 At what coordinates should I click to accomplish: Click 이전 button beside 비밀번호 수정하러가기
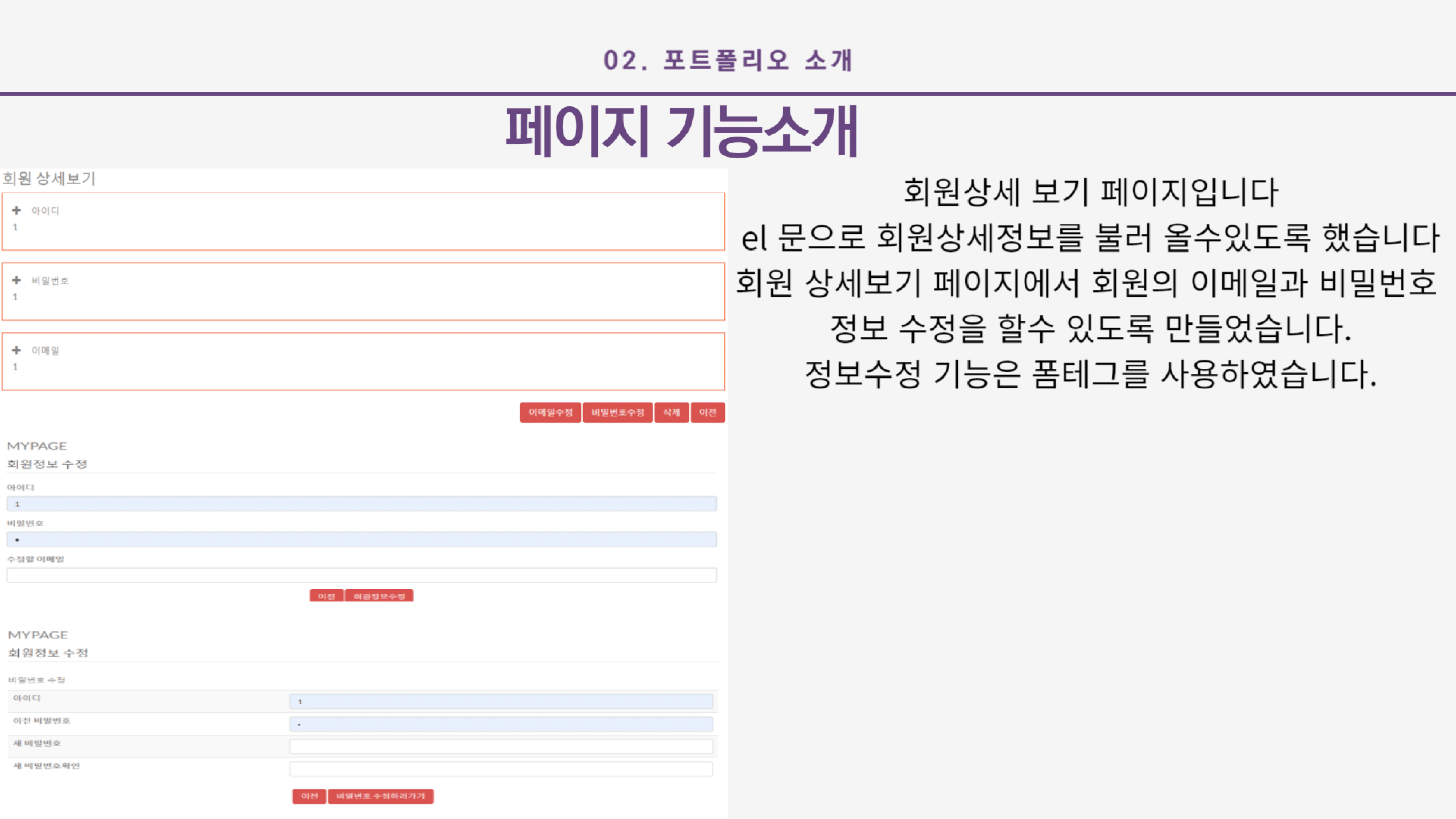[309, 796]
